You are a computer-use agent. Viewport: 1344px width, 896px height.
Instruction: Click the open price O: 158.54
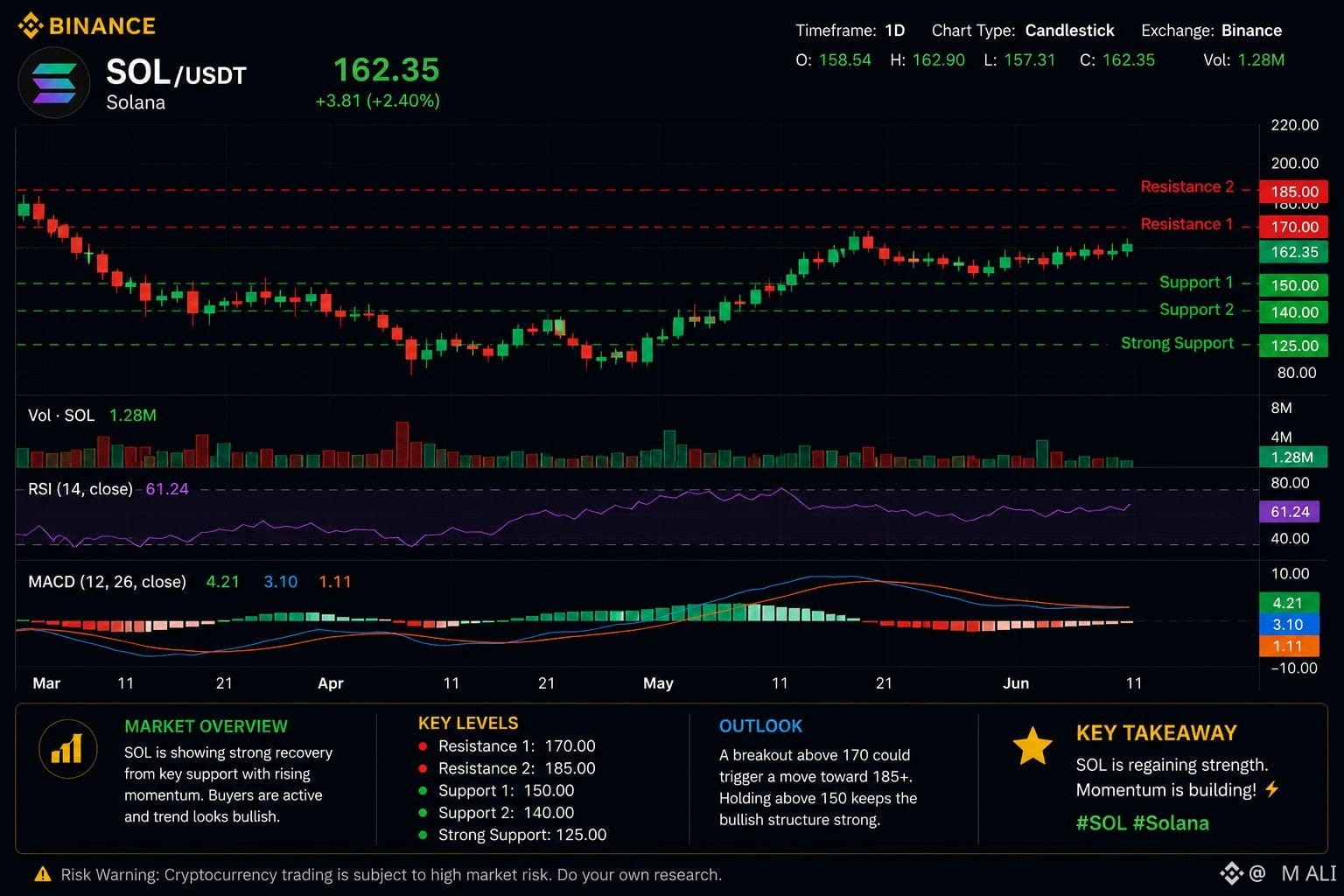pyautogui.click(x=833, y=60)
